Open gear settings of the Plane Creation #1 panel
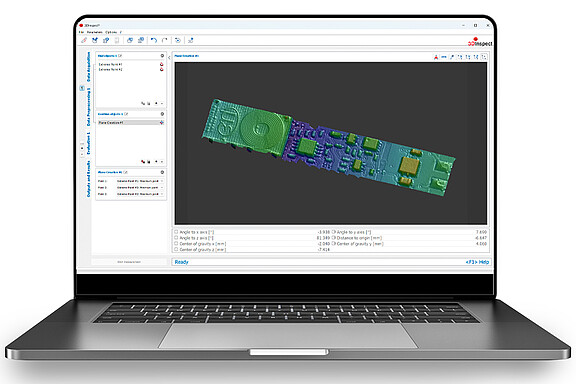Viewport: 576px width, 384px height. point(162,172)
